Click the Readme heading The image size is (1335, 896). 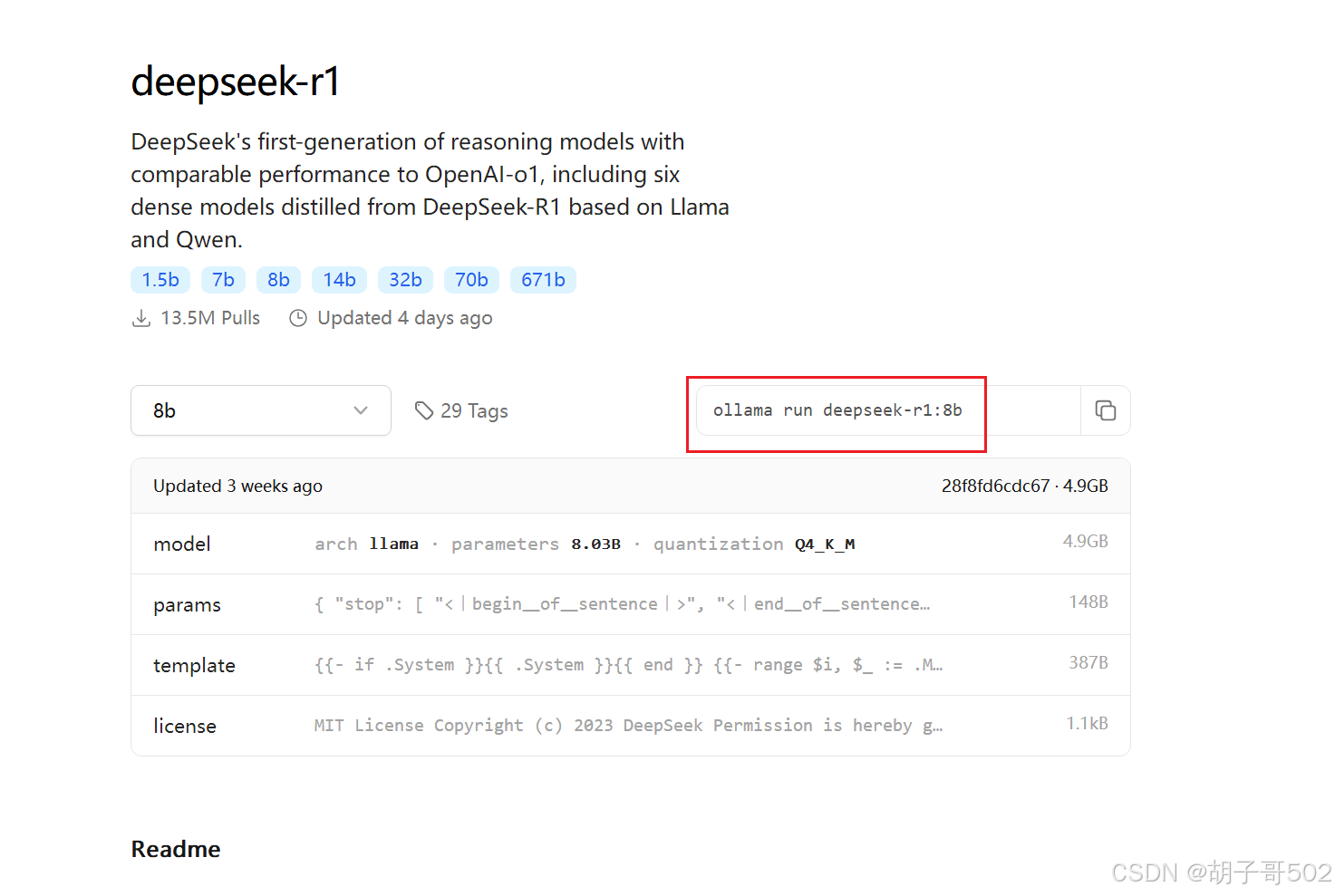coord(176,849)
